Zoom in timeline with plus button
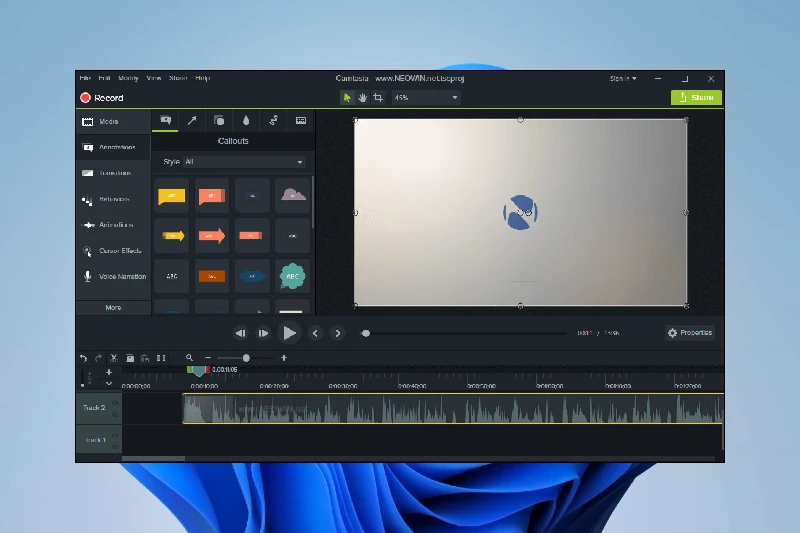The height and width of the screenshot is (533, 800). pyautogui.click(x=284, y=358)
